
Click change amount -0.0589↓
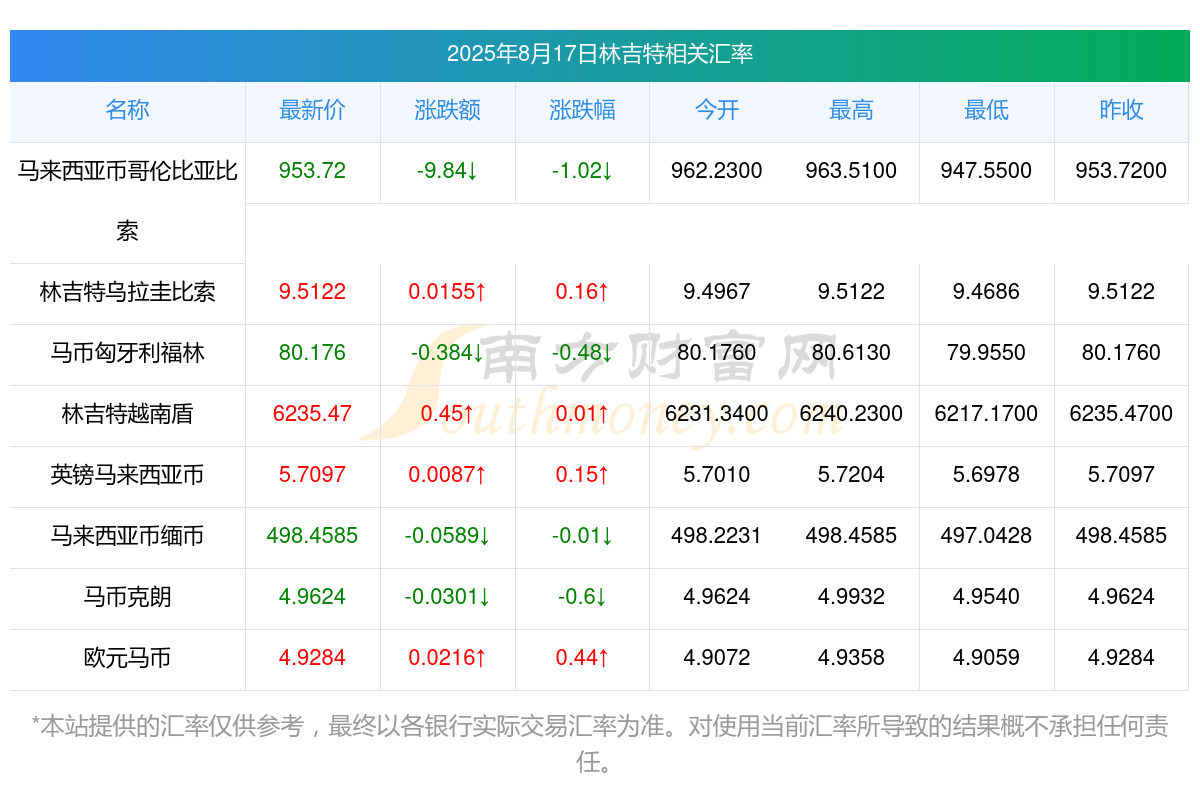pyautogui.click(x=447, y=536)
